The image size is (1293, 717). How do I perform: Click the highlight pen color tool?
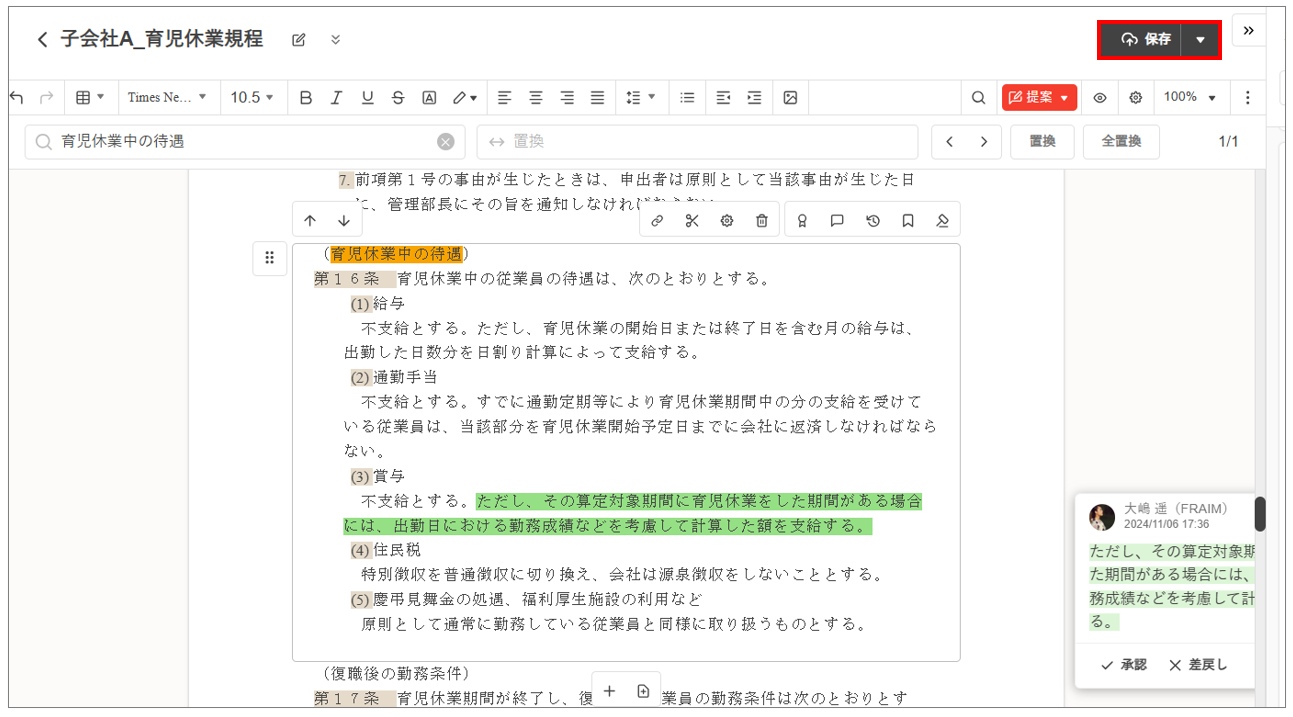point(463,97)
